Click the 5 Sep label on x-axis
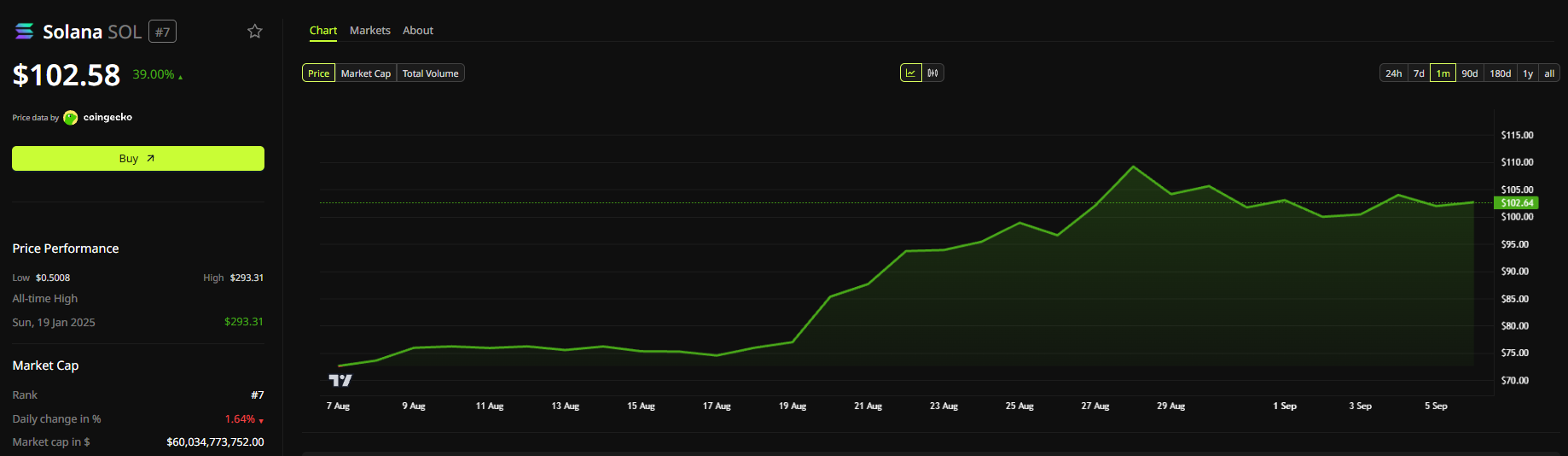1568x456 pixels. pos(1436,406)
